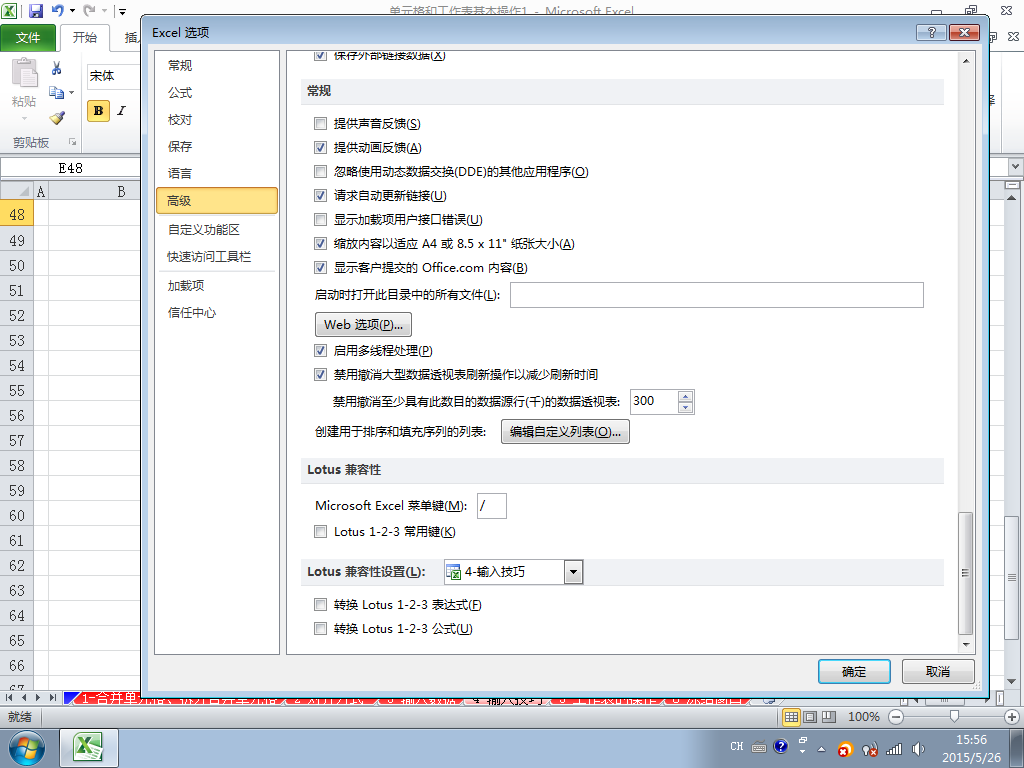Switch to Page Layout view in status bar
Image resolution: width=1024 pixels, height=768 pixels.
(x=810, y=717)
